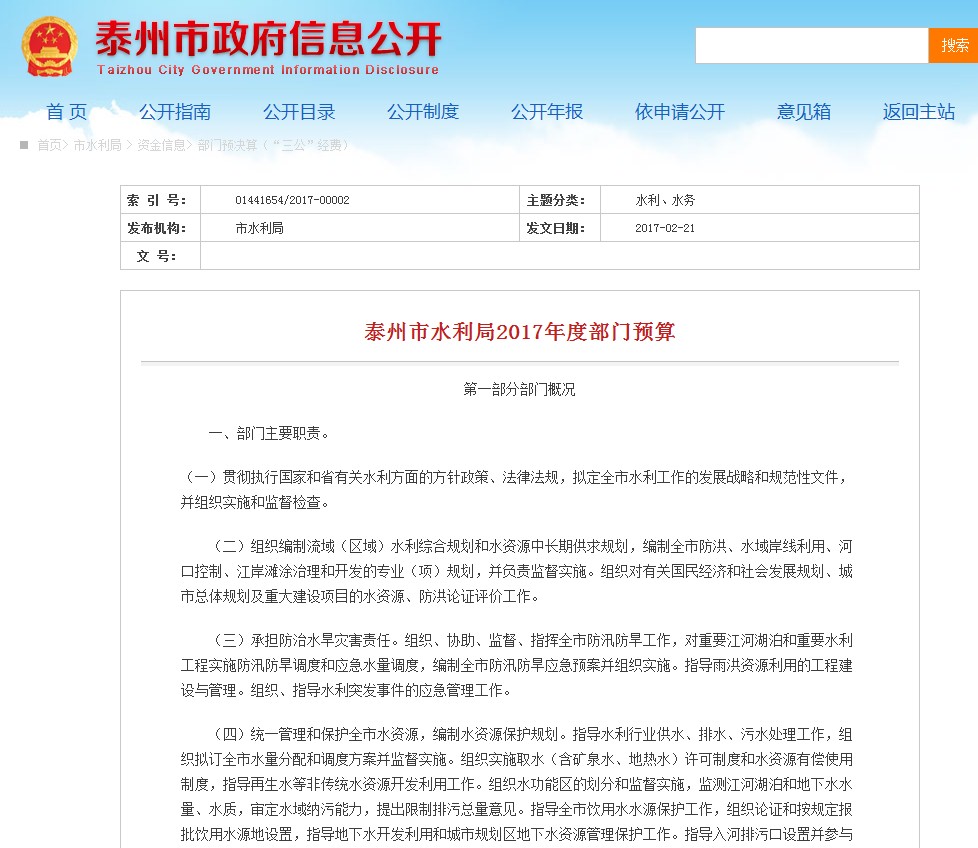The width and height of the screenshot is (978, 848).
Task: Go to 公开指南 in navigation bar
Action: tap(175, 112)
